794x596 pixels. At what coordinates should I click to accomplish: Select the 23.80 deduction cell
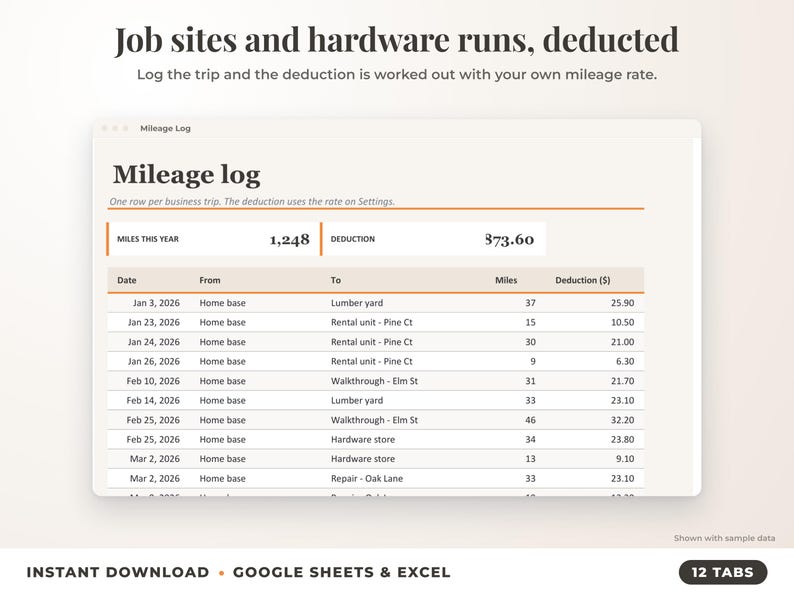tap(622, 439)
